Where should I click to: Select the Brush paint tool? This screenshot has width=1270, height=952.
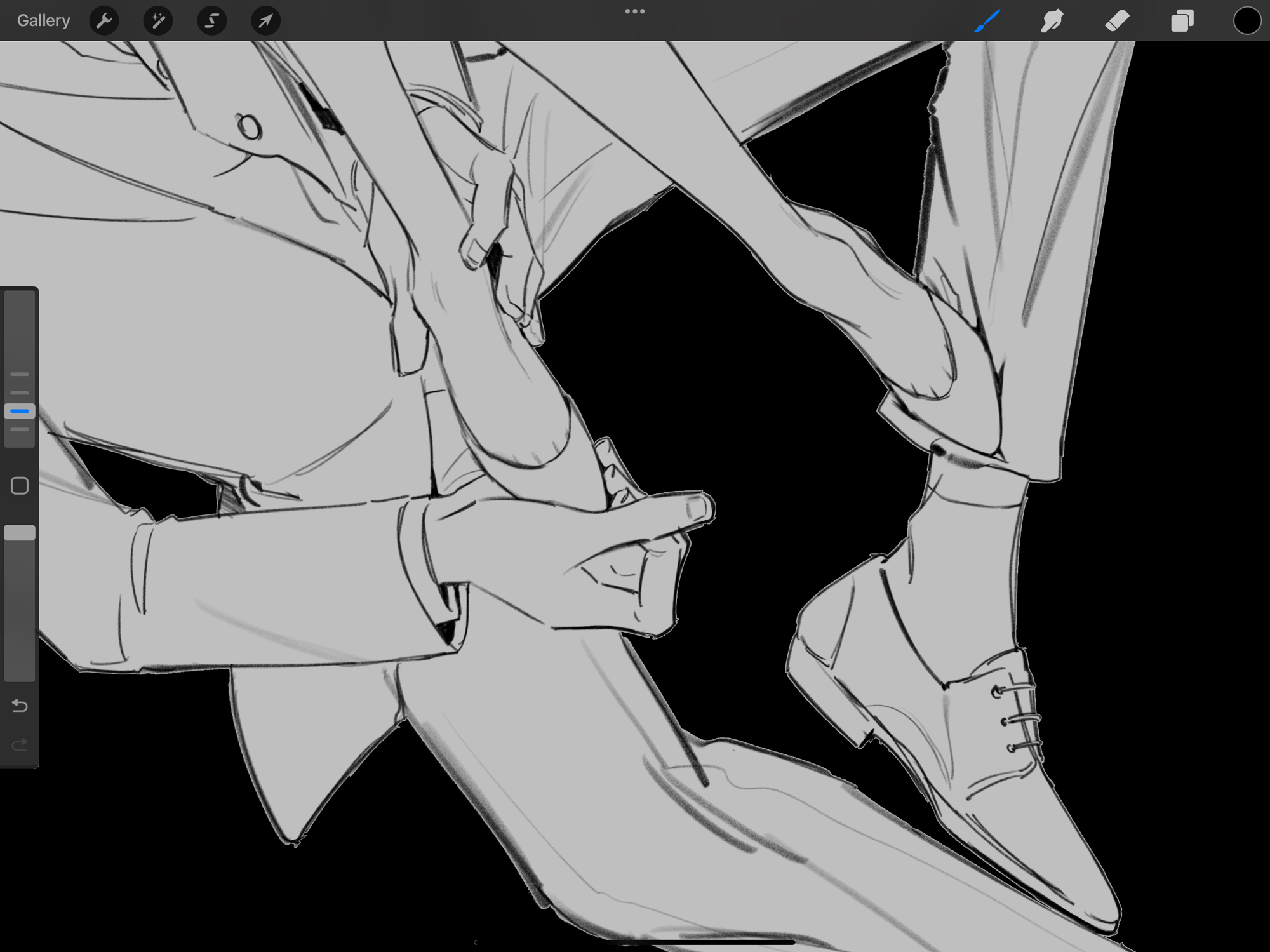(987, 21)
